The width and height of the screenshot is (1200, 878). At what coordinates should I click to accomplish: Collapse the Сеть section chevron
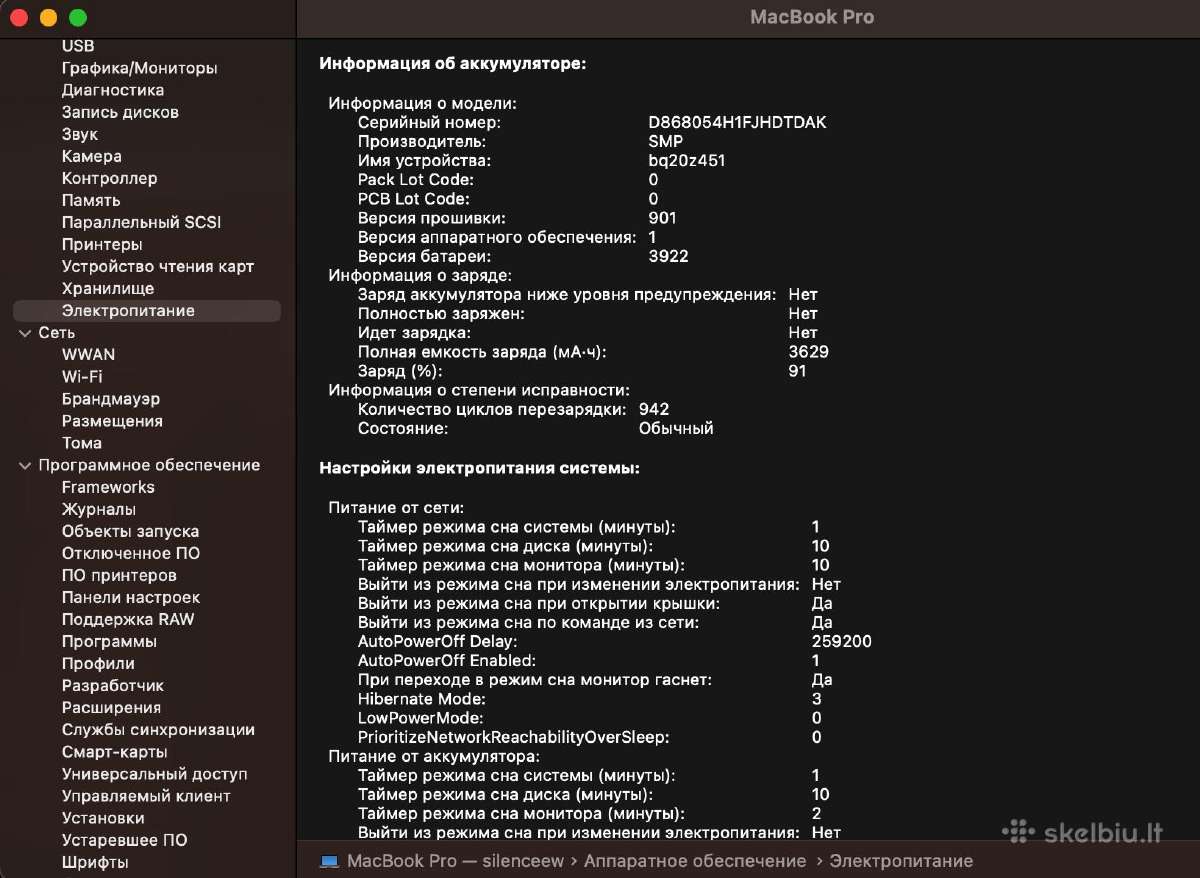click(x=24, y=333)
